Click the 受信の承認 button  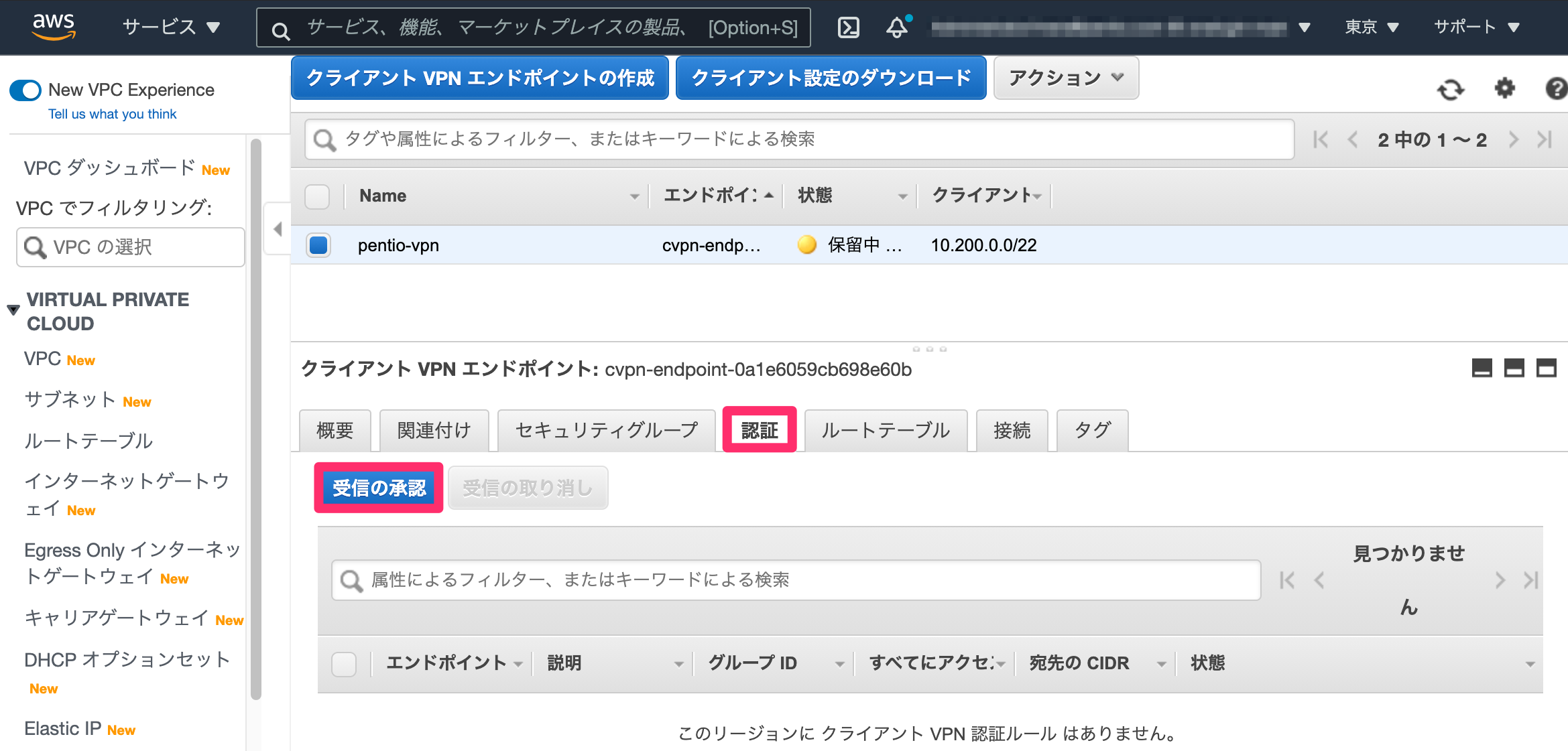pyautogui.click(x=379, y=488)
